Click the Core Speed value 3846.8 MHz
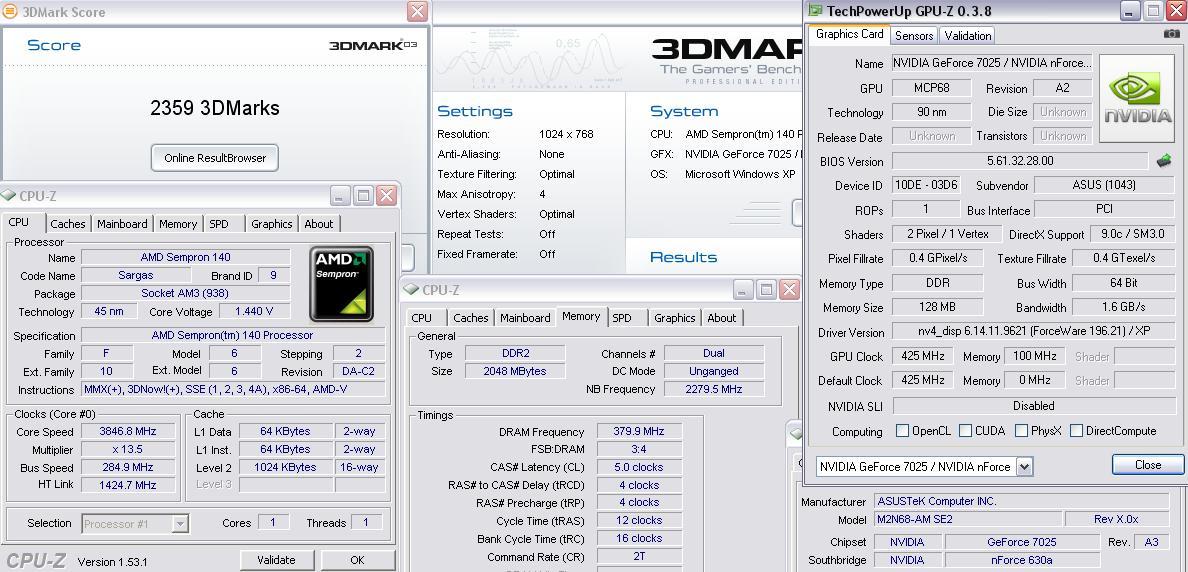This screenshot has height=572, width=1188. (x=127, y=431)
